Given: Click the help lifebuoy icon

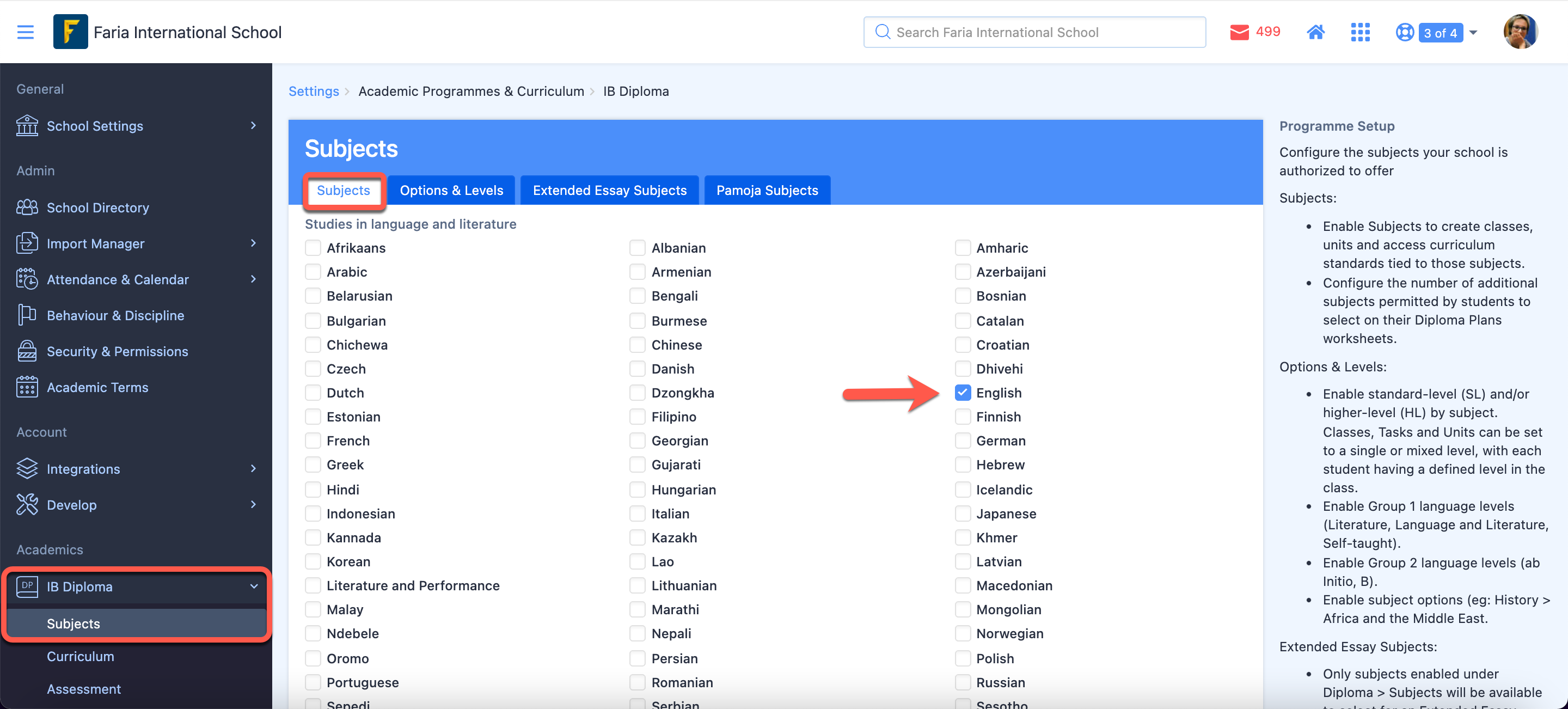Looking at the screenshot, I should (x=1404, y=32).
